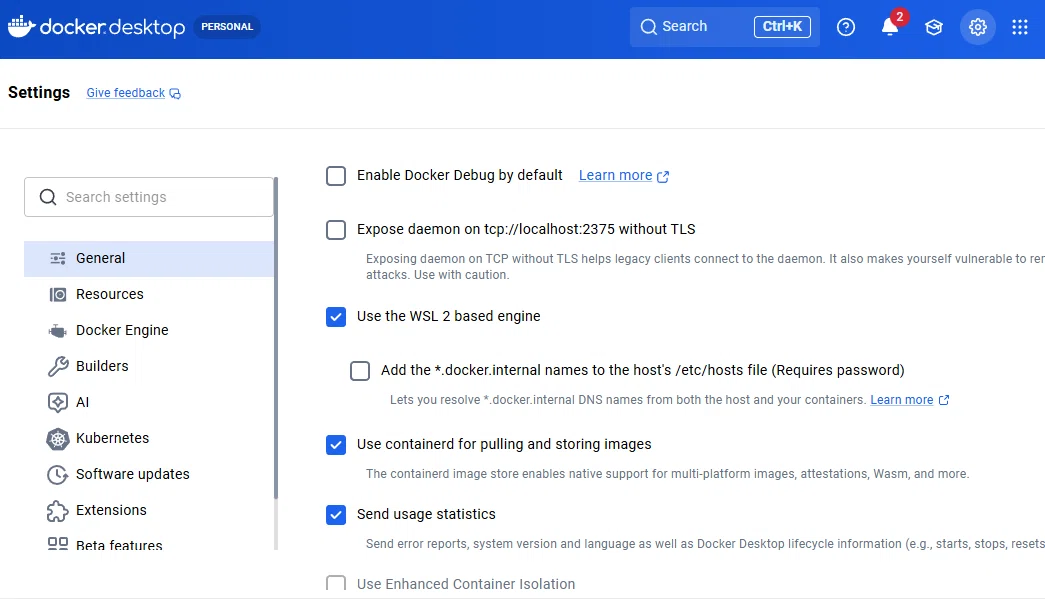
Task: Disable Send usage statistics checkbox
Action: click(x=336, y=514)
